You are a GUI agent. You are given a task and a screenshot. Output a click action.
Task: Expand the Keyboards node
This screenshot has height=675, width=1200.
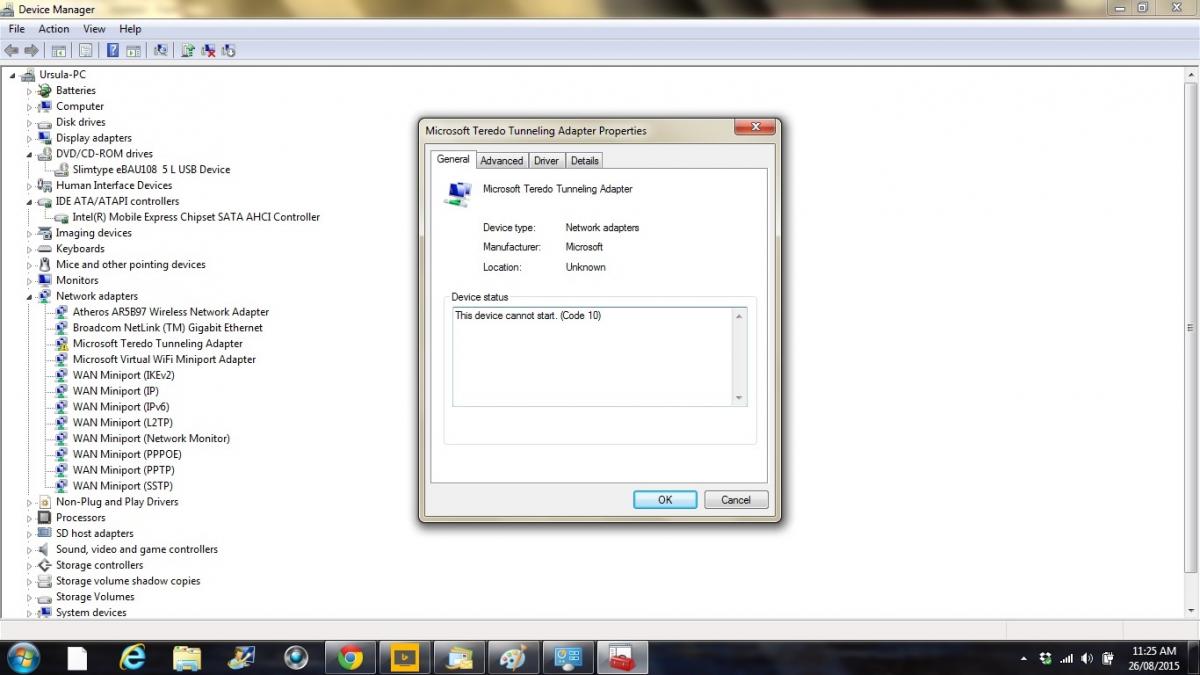pyautogui.click(x=29, y=249)
